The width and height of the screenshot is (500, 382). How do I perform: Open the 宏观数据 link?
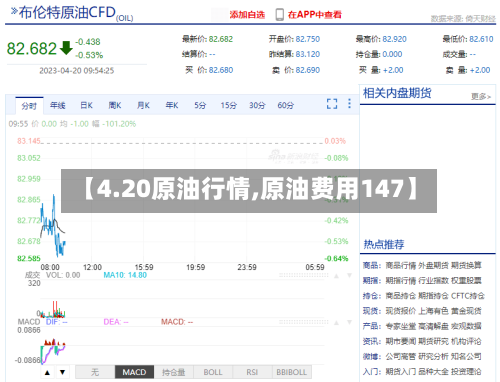[466, 326]
